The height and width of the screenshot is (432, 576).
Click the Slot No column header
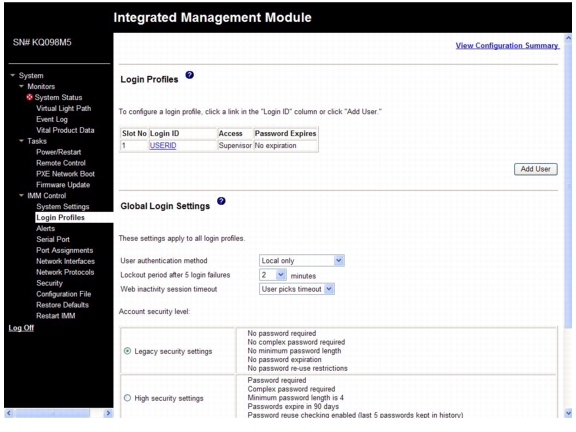click(134, 133)
